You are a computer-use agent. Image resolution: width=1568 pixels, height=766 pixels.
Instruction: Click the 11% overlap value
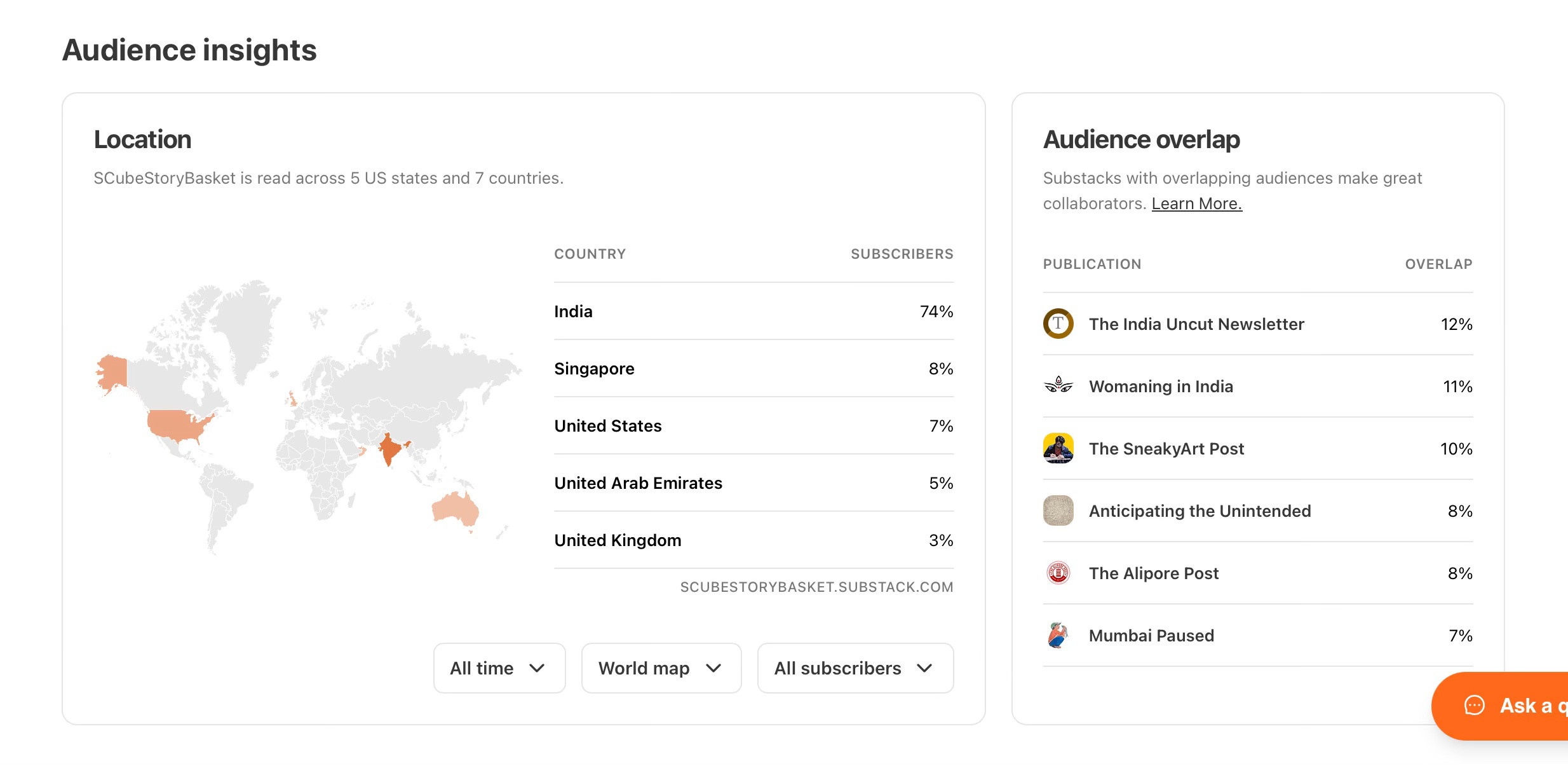pyautogui.click(x=1457, y=386)
